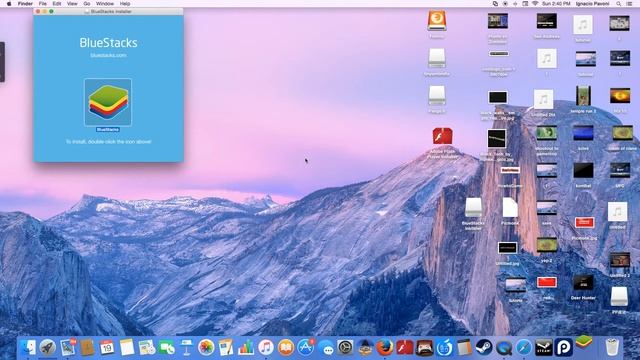This screenshot has width=640, height=360.
Task: Open the Window menu
Action: [105, 4]
